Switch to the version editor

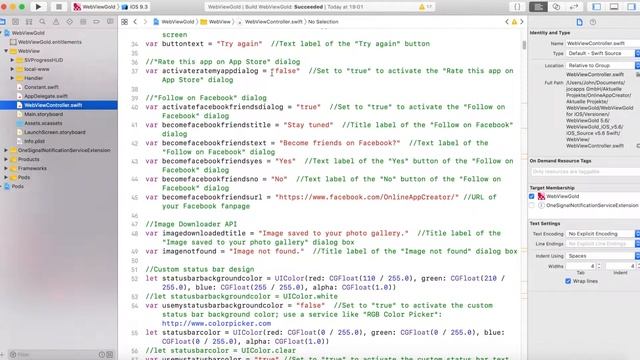click(x=574, y=7)
